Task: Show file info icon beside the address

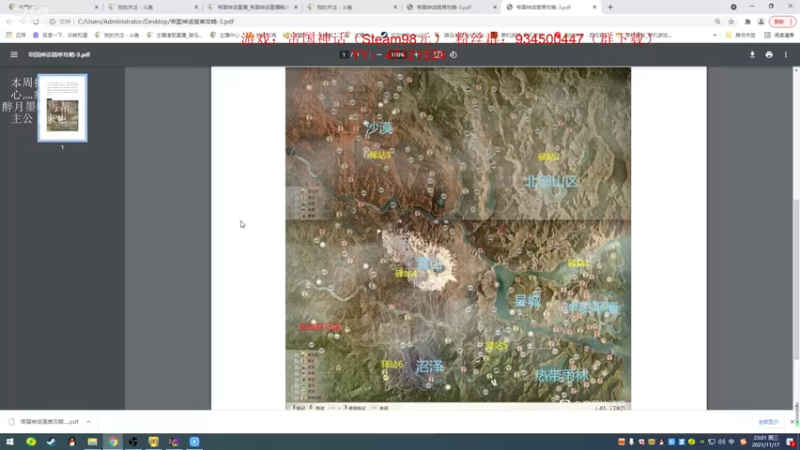Action: (x=52, y=21)
